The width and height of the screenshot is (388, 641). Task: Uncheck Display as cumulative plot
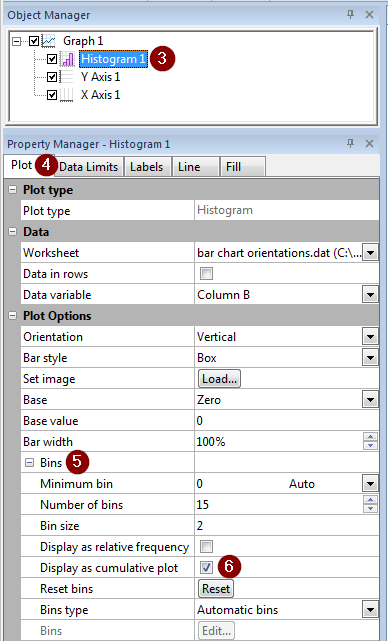tap(206, 567)
